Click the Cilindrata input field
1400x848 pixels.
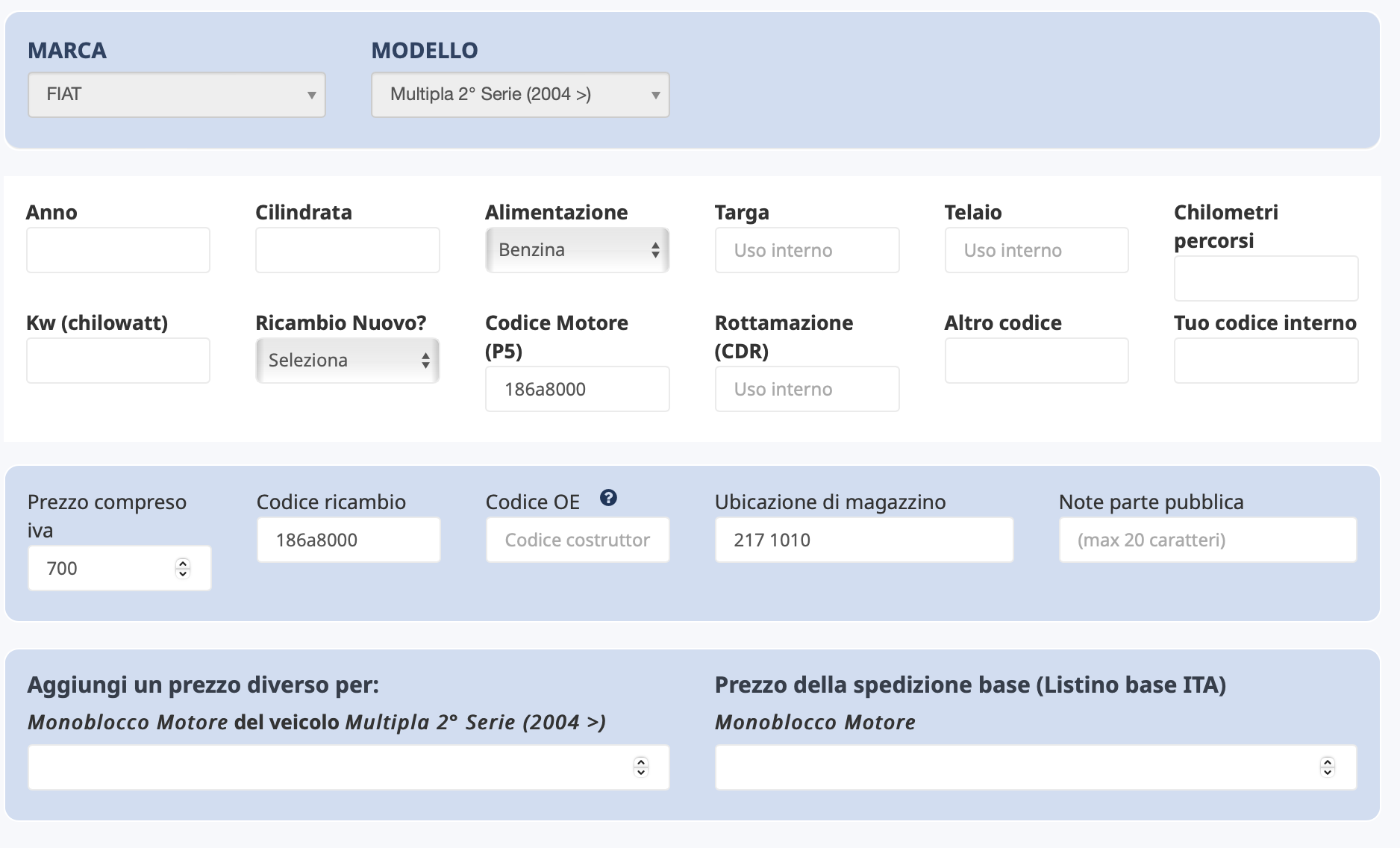click(x=347, y=250)
